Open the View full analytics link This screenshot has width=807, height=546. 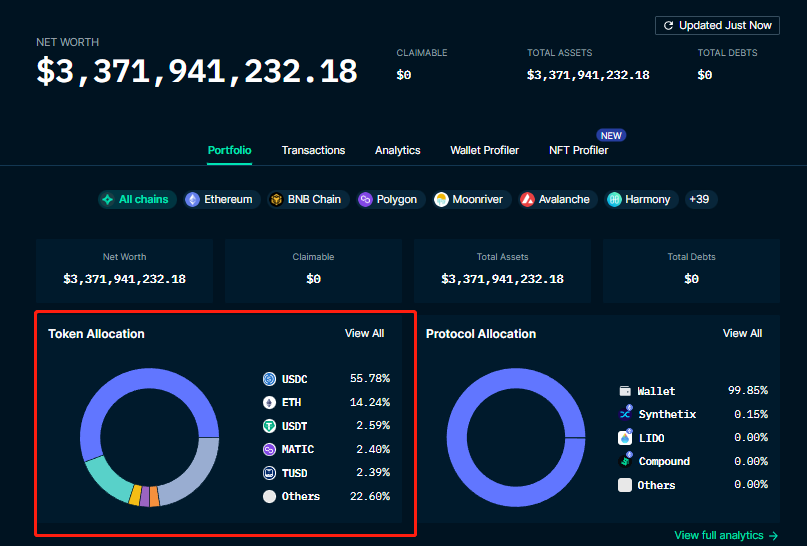coord(726,536)
